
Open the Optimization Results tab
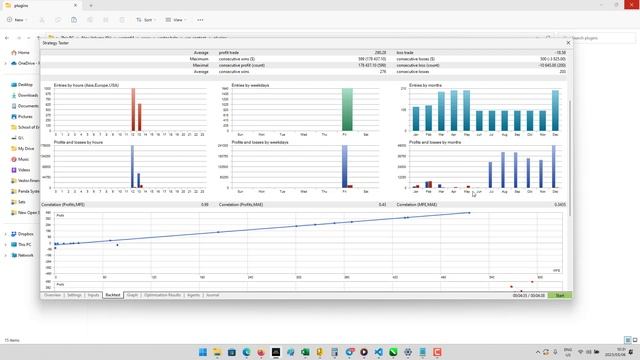click(x=162, y=295)
